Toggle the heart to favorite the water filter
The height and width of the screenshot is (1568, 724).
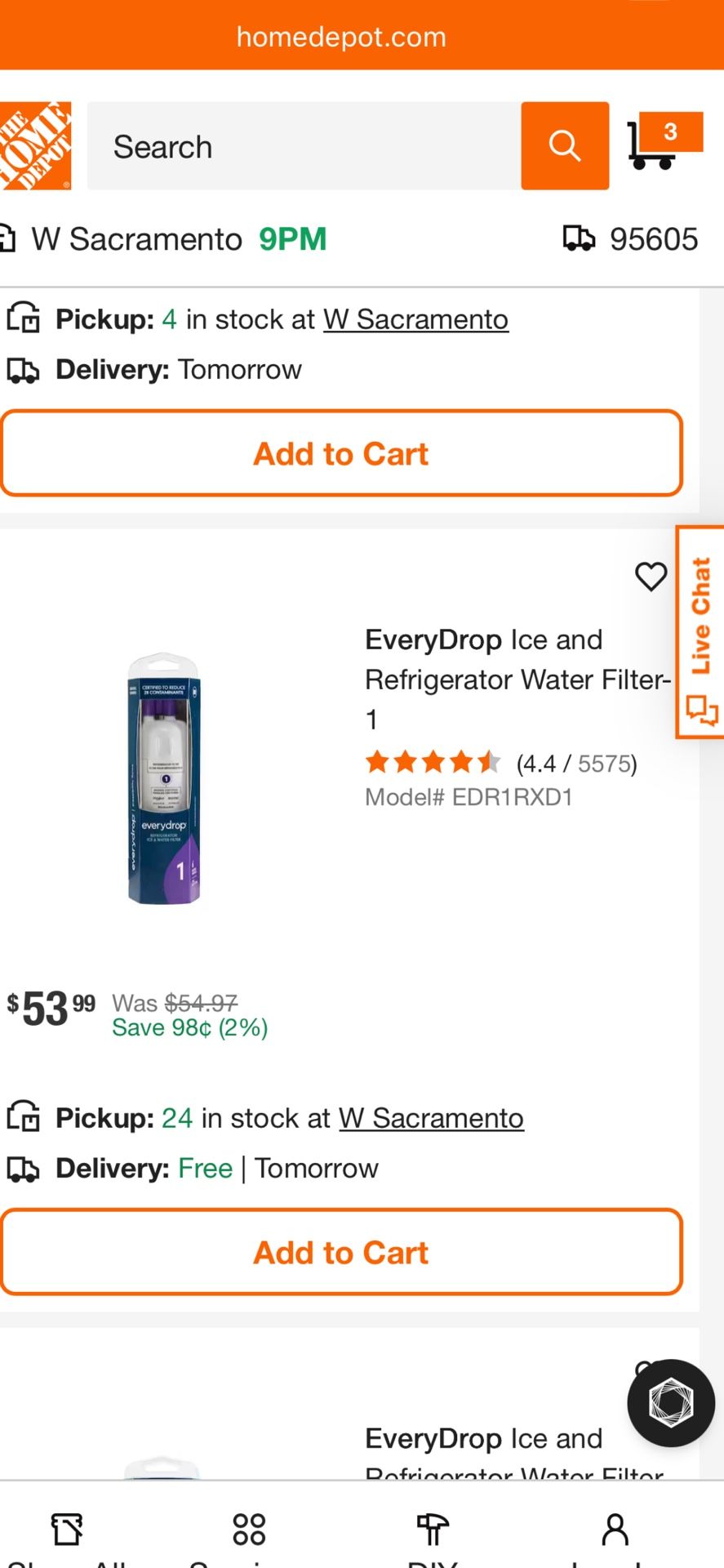tap(651, 577)
